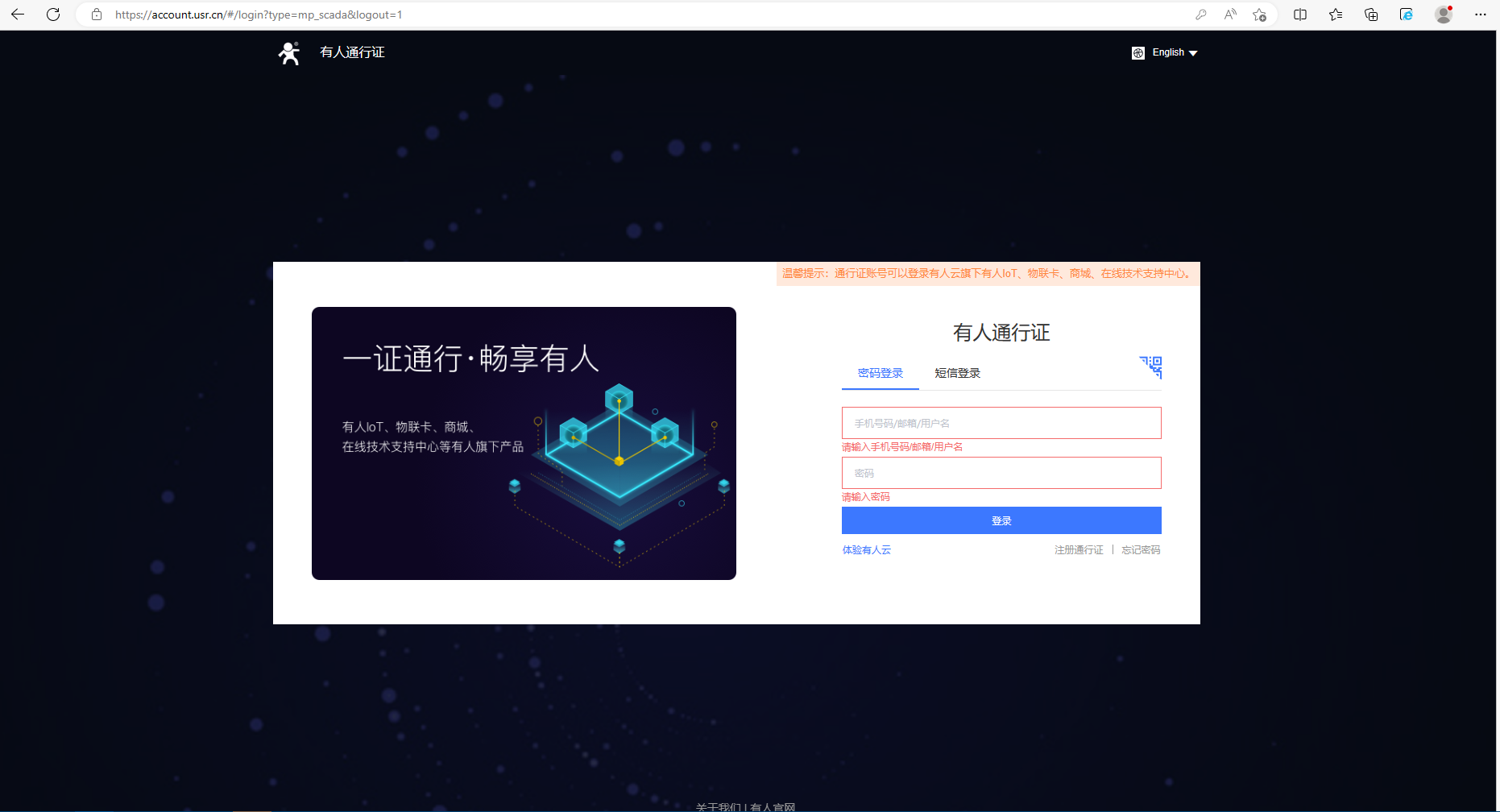Click the 有人通行证 login form heading
Screen dimensions: 1500x812
click(x=1001, y=333)
